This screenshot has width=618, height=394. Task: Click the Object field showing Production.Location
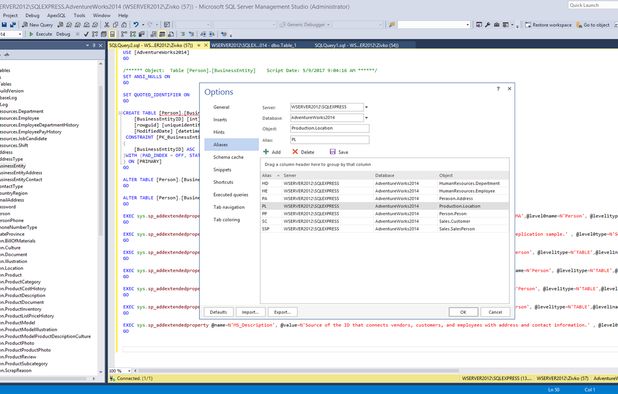click(x=329, y=128)
